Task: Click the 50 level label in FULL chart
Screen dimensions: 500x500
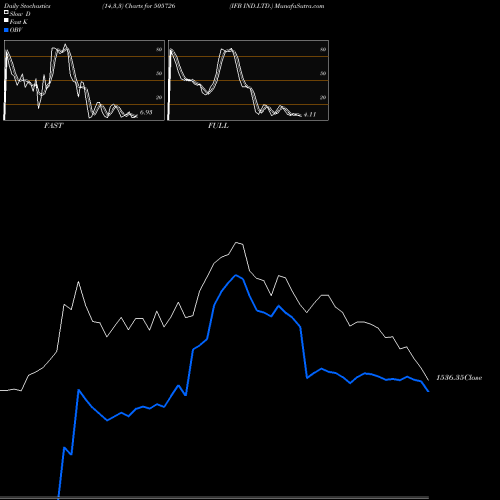Action: point(323,73)
